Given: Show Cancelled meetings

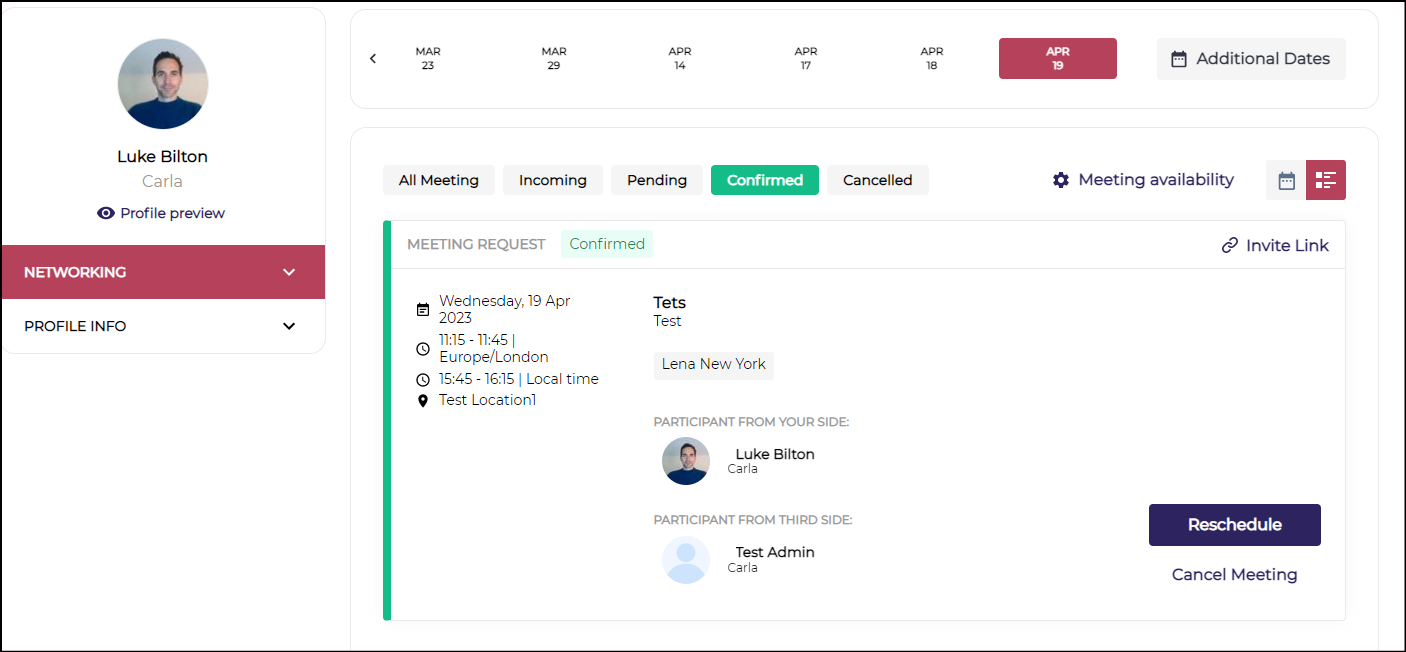Looking at the screenshot, I should pyautogui.click(x=877, y=180).
